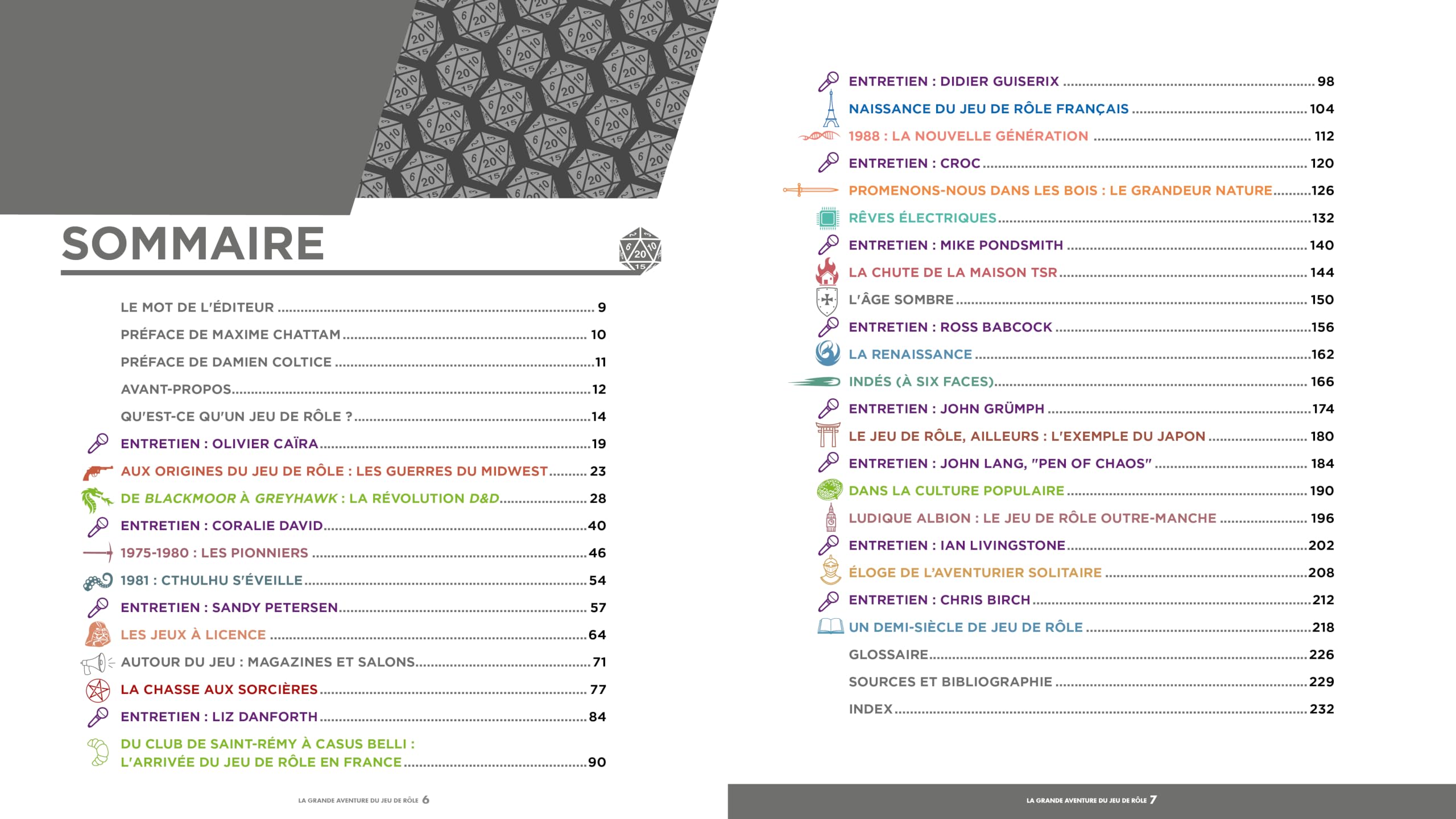Viewport: 1456px width, 819px height.
Task: Click the knight helmet icon beside Aventurier solitaire
Action: [830, 570]
